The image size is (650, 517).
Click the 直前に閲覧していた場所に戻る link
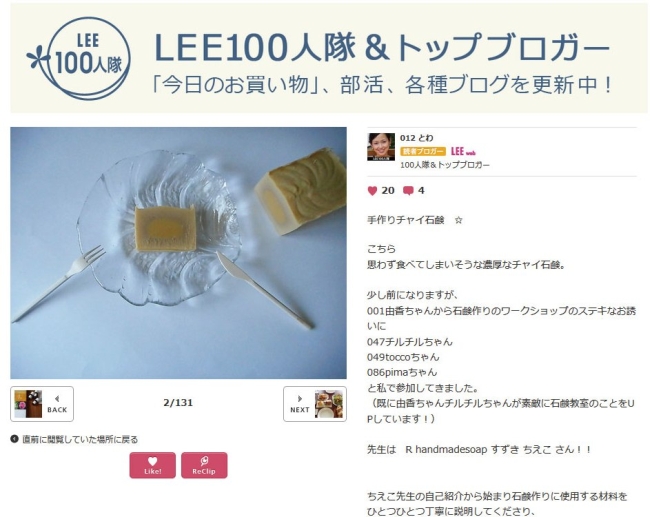(x=74, y=439)
